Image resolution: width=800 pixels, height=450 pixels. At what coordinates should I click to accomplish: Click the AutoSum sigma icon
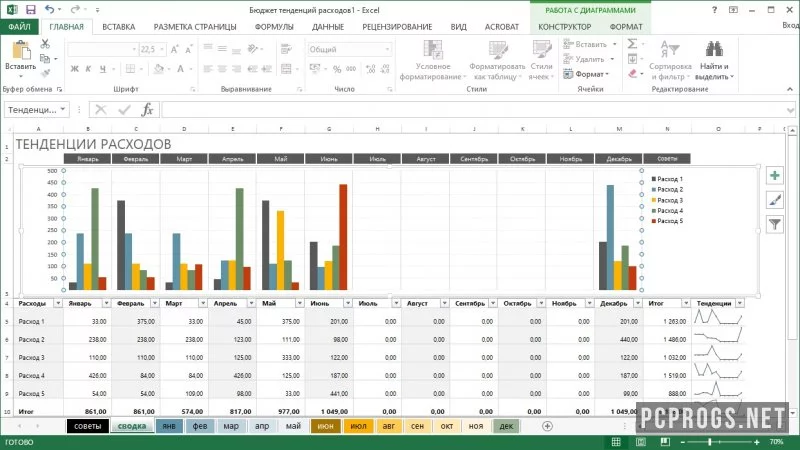tap(632, 44)
